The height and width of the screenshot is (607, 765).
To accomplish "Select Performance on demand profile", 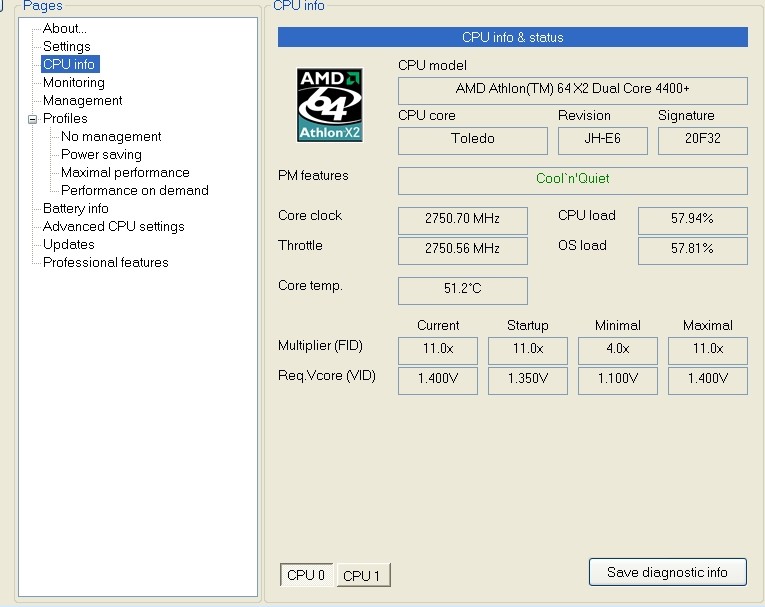I will (x=135, y=190).
